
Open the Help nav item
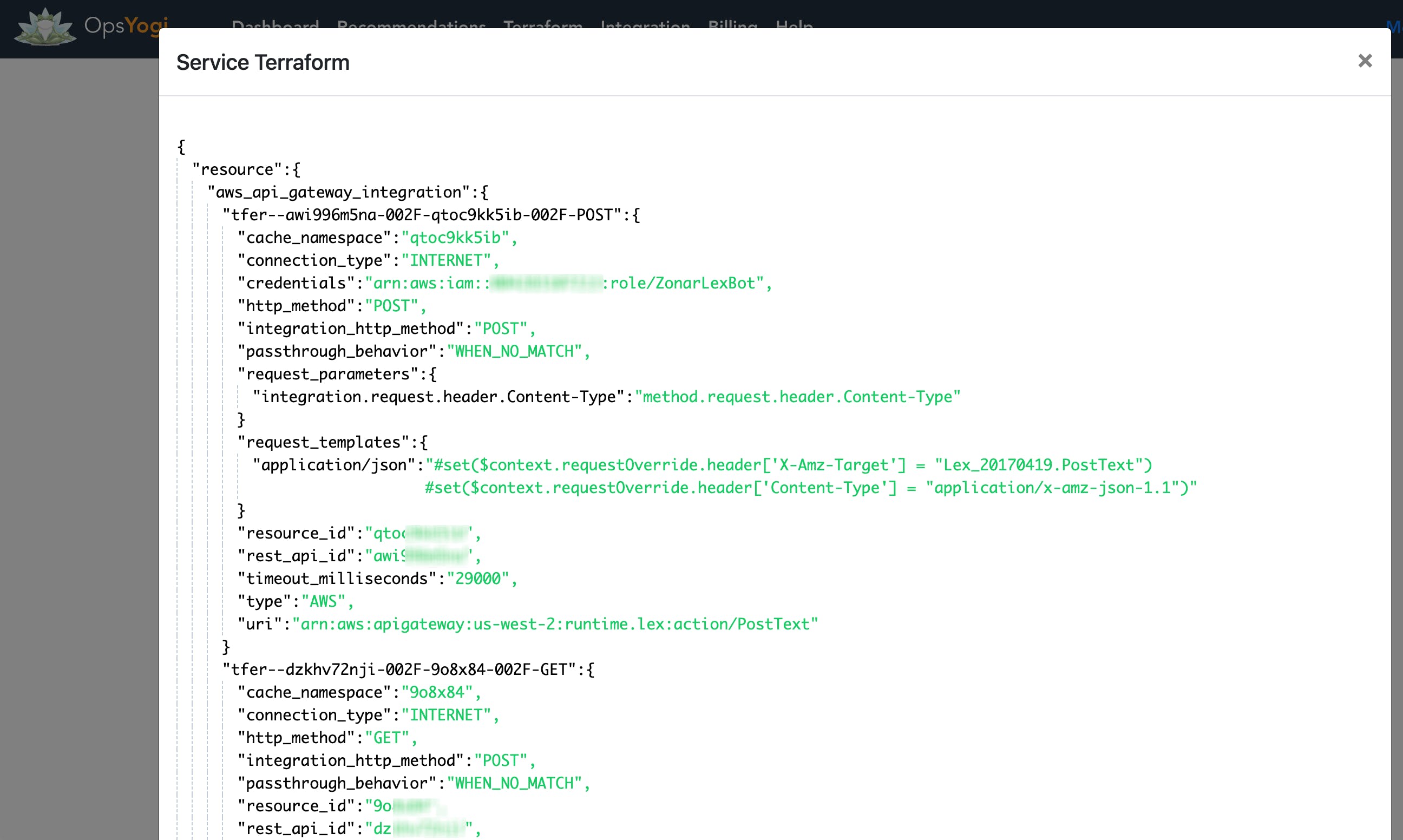coord(794,25)
